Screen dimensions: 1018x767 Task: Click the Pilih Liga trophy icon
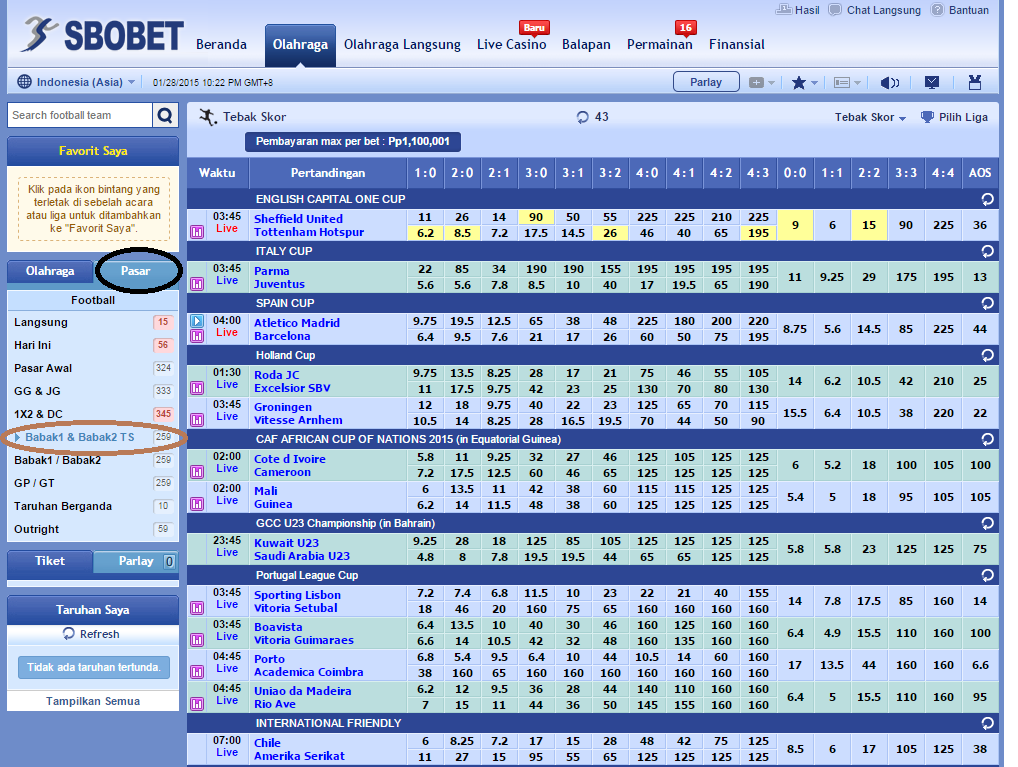(x=927, y=117)
